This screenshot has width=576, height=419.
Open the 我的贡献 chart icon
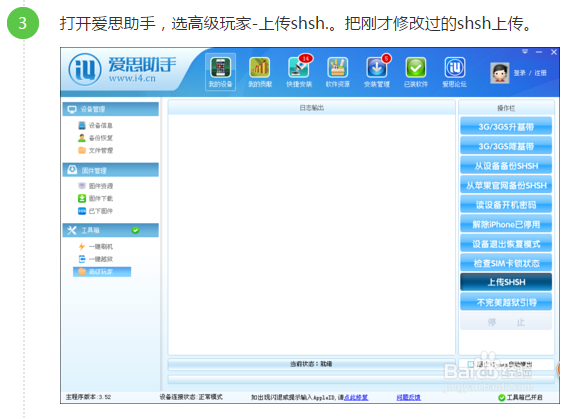(x=260, y=72)
